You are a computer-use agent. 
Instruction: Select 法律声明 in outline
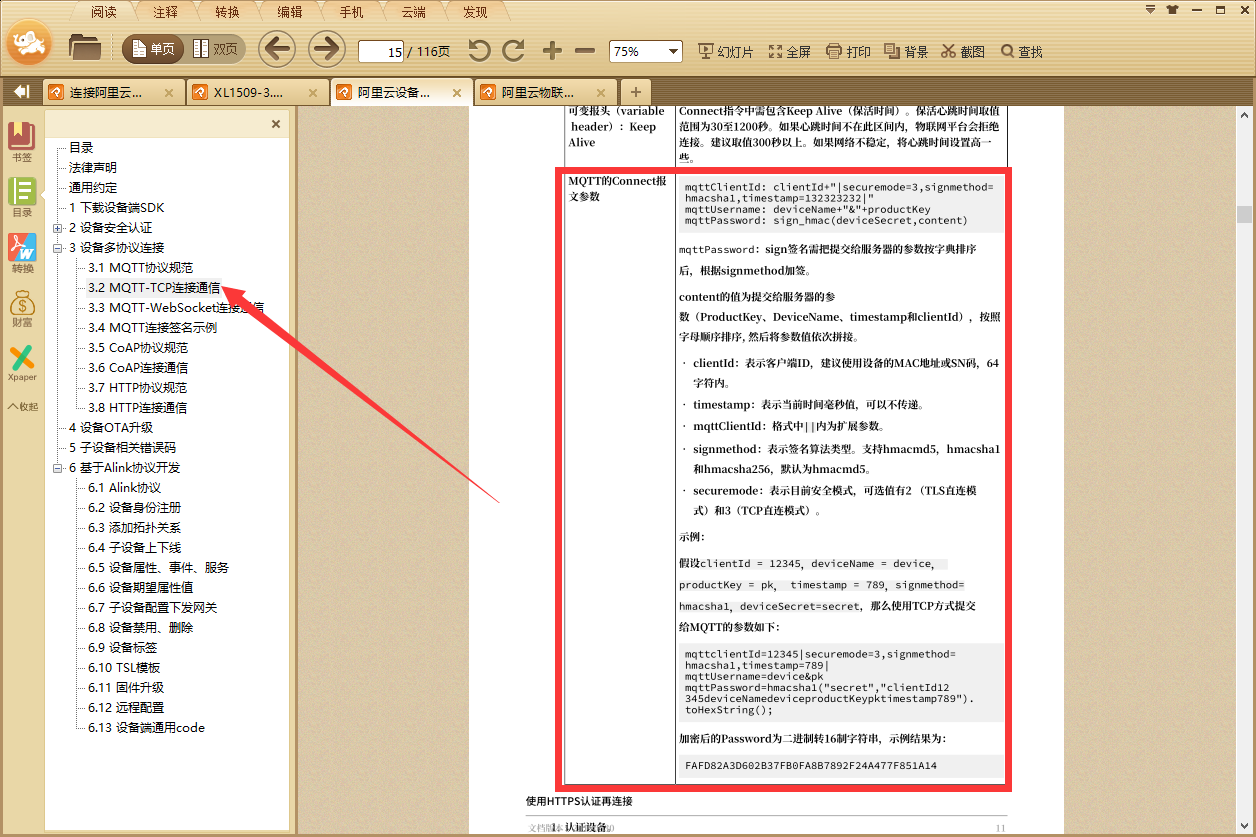93,168
